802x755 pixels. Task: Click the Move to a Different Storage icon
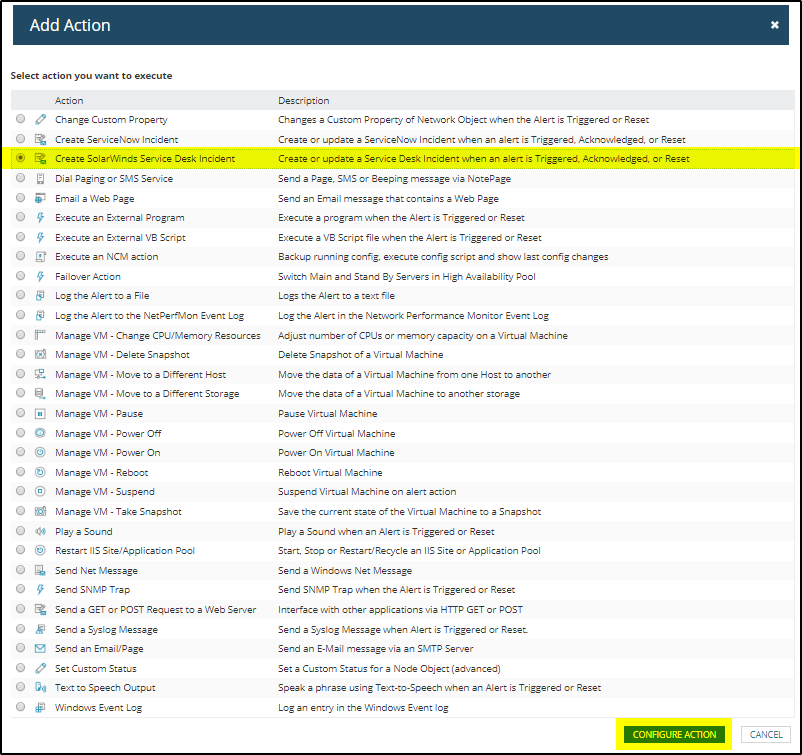pos(40,394)
